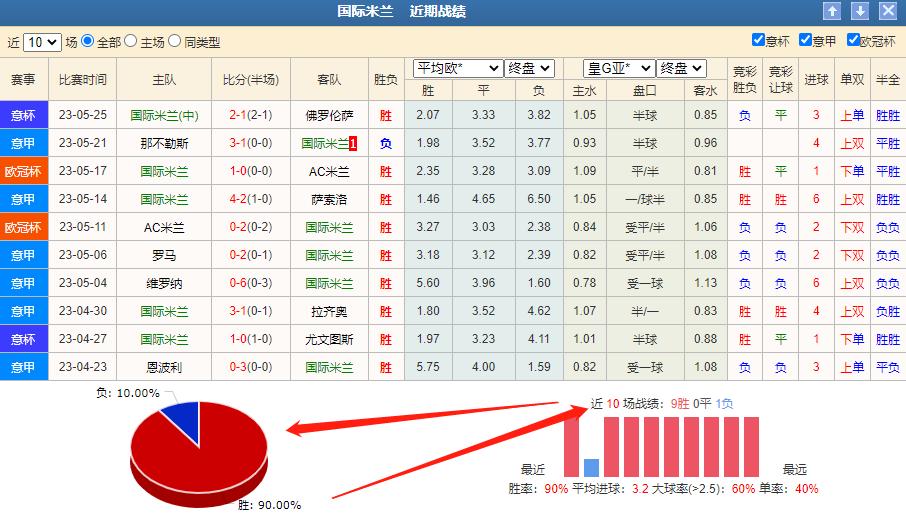Image resolution: width=906 pixels, height=513 pixels.
Task: Select the 全部 radio button
Action: (87, 41)
